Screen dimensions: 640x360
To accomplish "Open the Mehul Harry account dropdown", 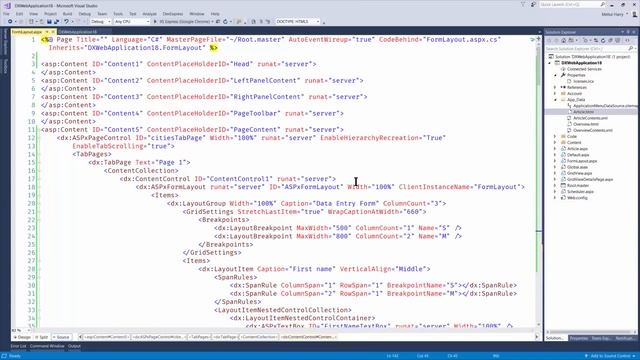I will coord(614,14).
